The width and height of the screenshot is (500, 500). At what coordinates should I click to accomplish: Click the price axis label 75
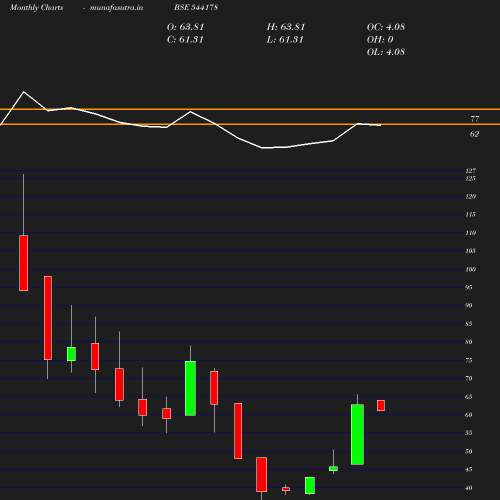pyautogui.click(x=469, y=360)
